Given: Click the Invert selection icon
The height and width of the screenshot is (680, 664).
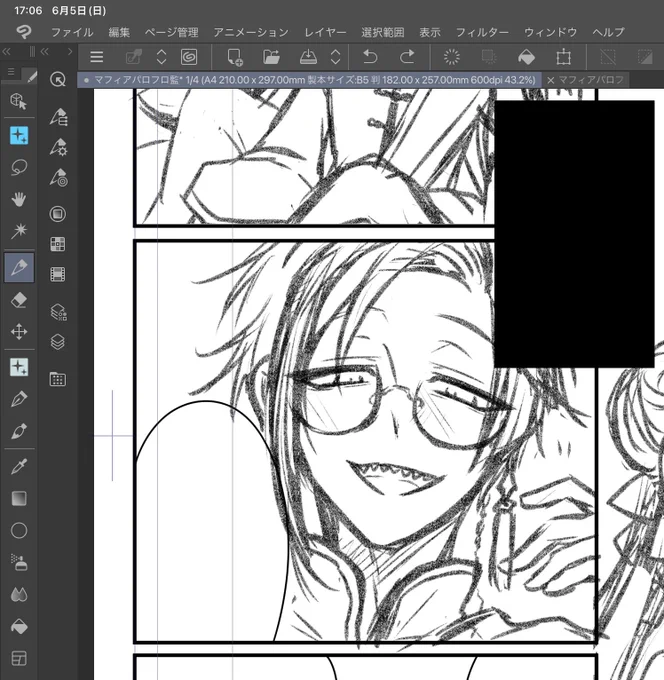Looking at the screenshot, I should point(645,57).
